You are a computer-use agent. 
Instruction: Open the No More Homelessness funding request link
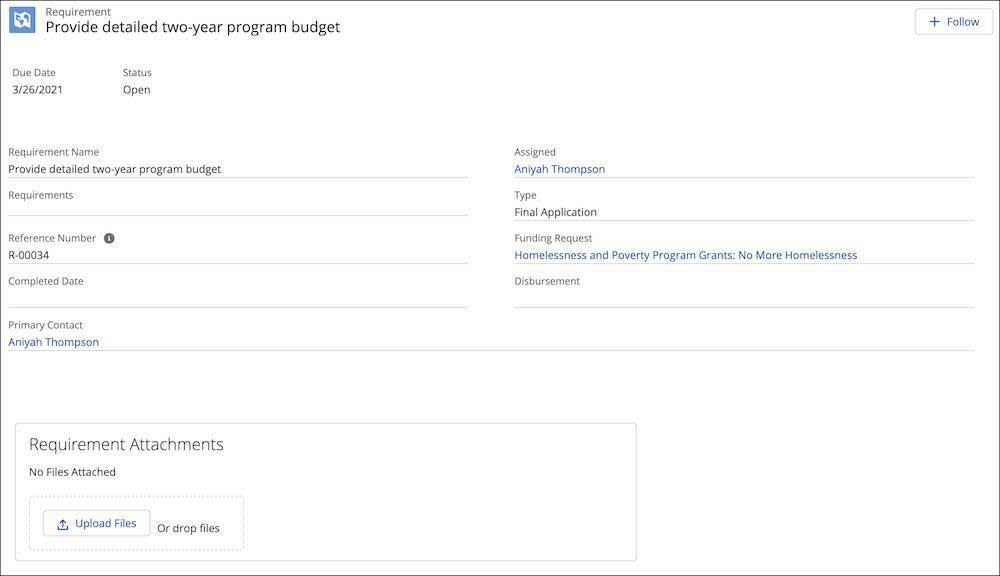pos(686,255)
